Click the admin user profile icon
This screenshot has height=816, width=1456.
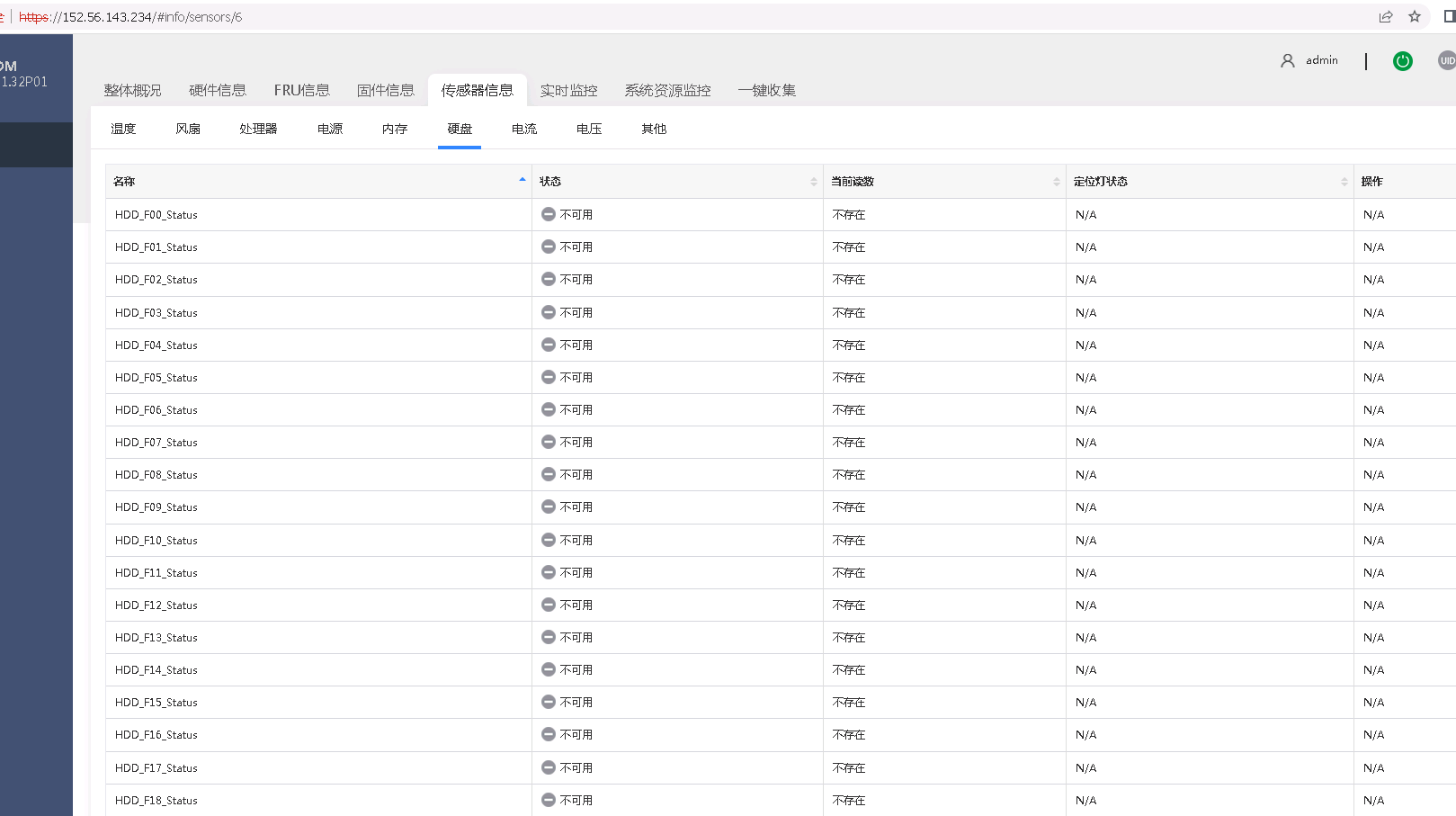tap(1287, 60)
